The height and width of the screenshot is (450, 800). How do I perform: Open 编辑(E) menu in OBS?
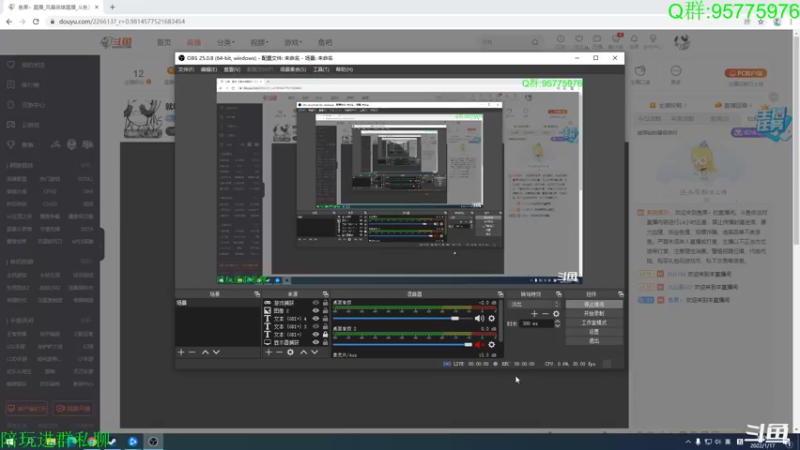click(x=209, y=69)
